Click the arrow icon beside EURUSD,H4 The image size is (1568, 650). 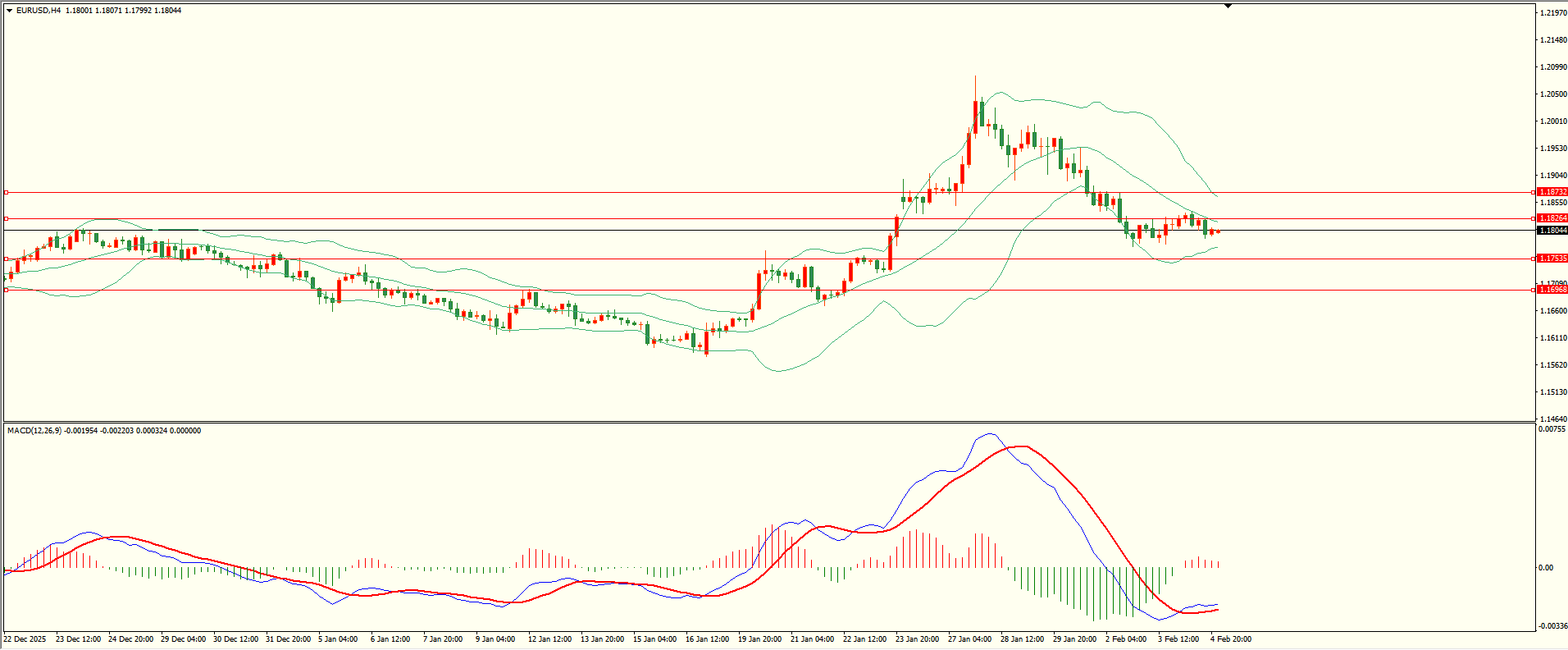click(x=9, y=11)
